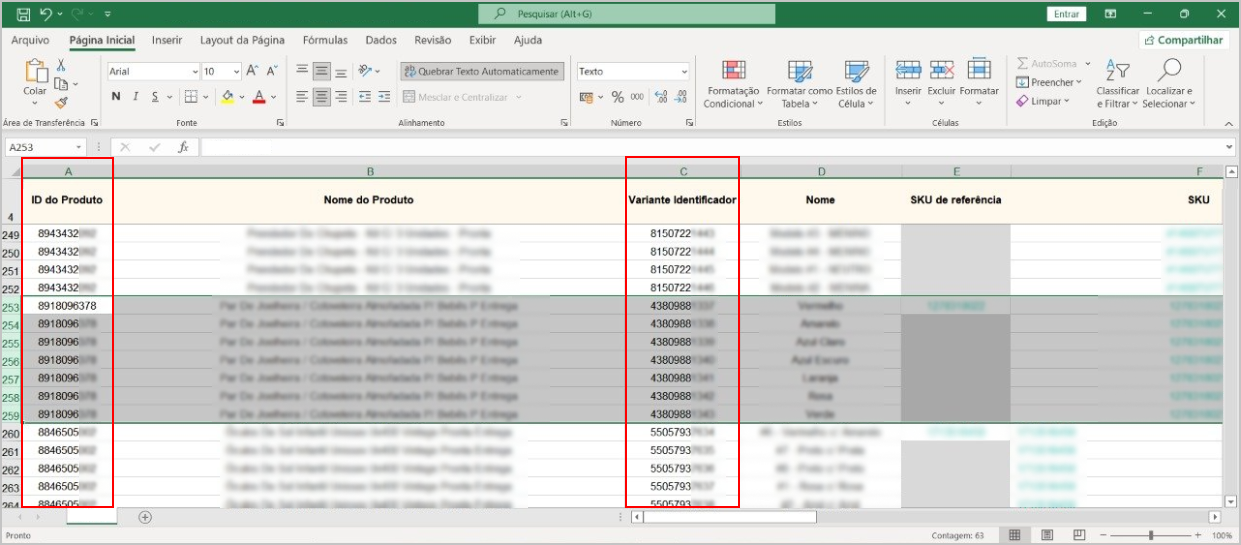The width and height of the screenshot is (1241, 545).
Task: Open Formatação Condicional menu
Action: coord(733,83)
